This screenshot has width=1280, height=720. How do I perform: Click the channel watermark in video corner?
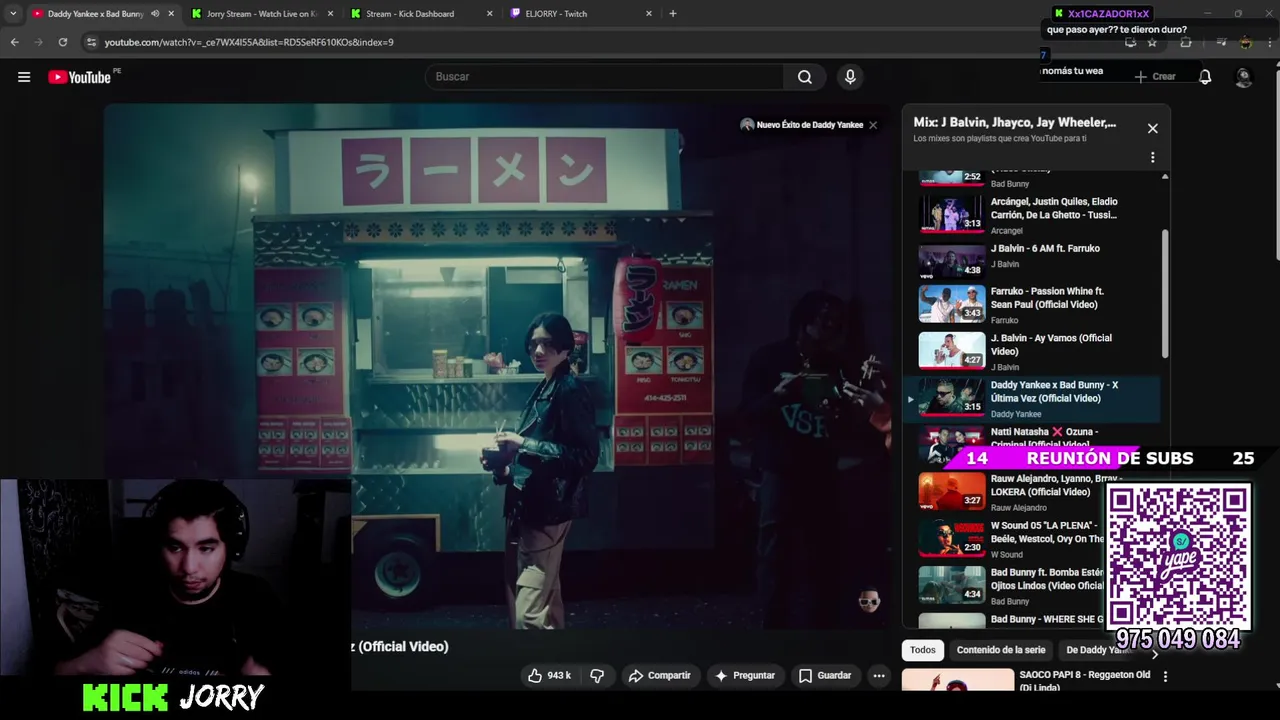[x=869, y=600]
